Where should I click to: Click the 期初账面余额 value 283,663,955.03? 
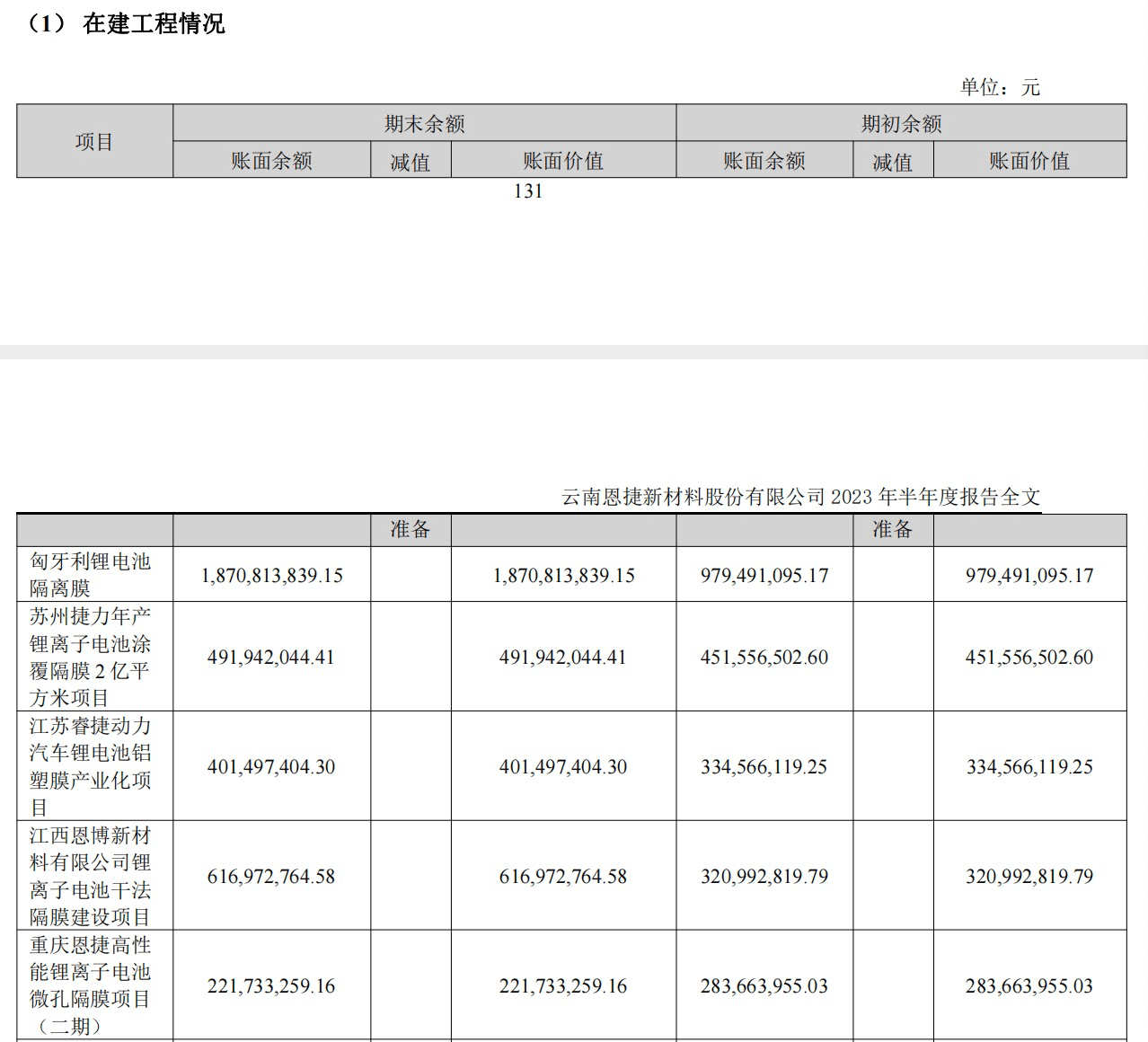click(764, 985)
